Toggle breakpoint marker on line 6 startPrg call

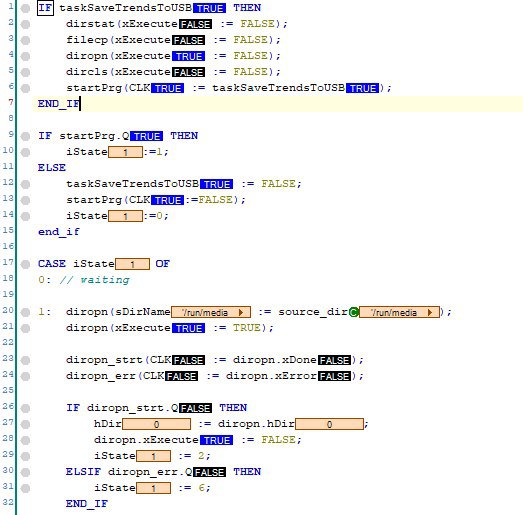(25, 88)
